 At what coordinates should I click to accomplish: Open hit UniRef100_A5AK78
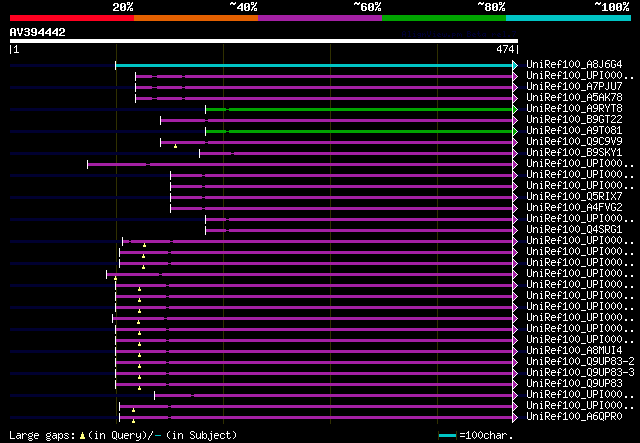pyautogui.click(x=574, y=98)
